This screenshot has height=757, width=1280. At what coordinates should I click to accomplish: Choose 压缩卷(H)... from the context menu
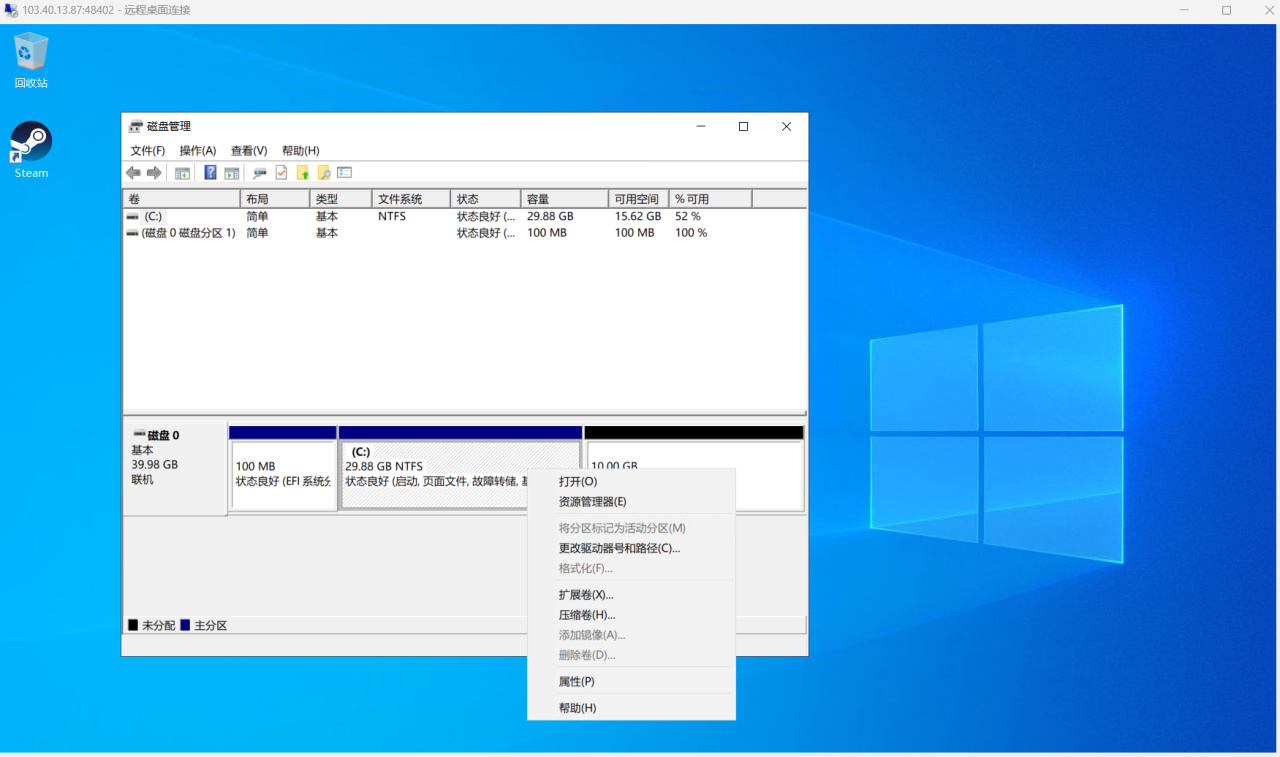[586, 615]
